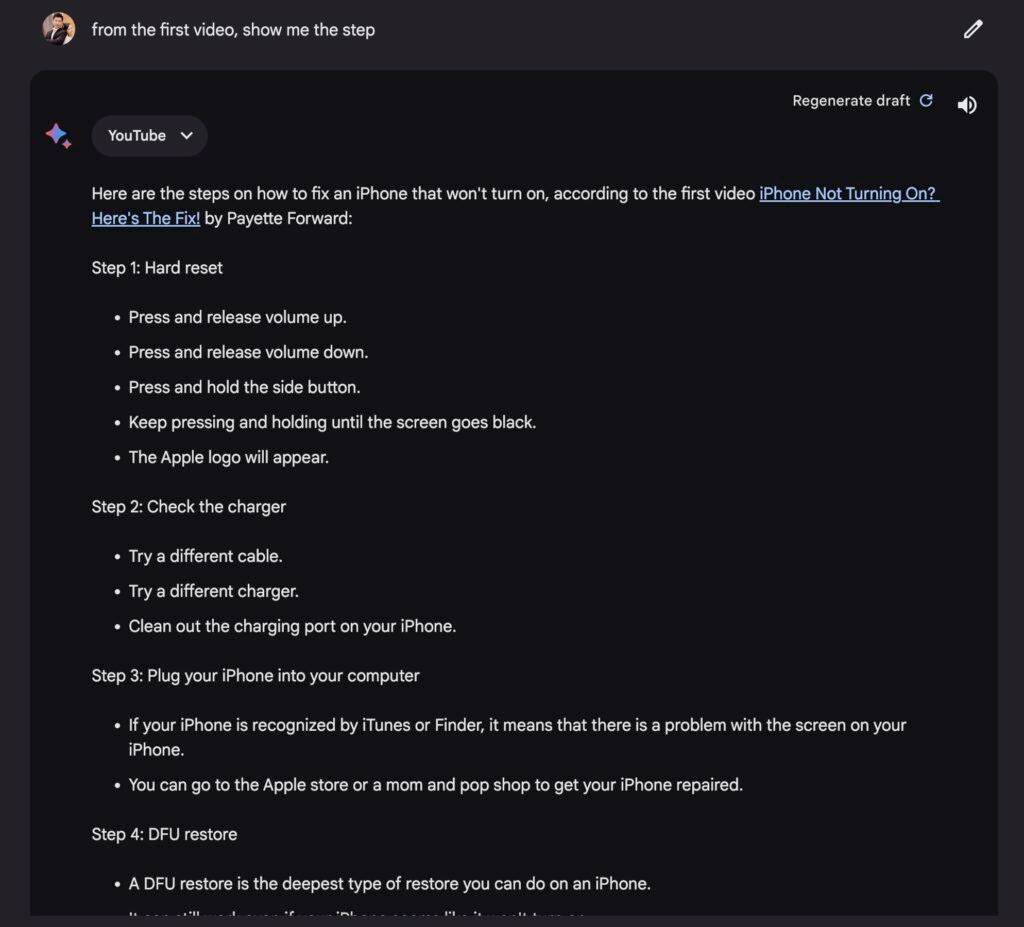Click the edit prompt pencil icon
Viewport: 1024px width, 927px height.
coord(972,29)
